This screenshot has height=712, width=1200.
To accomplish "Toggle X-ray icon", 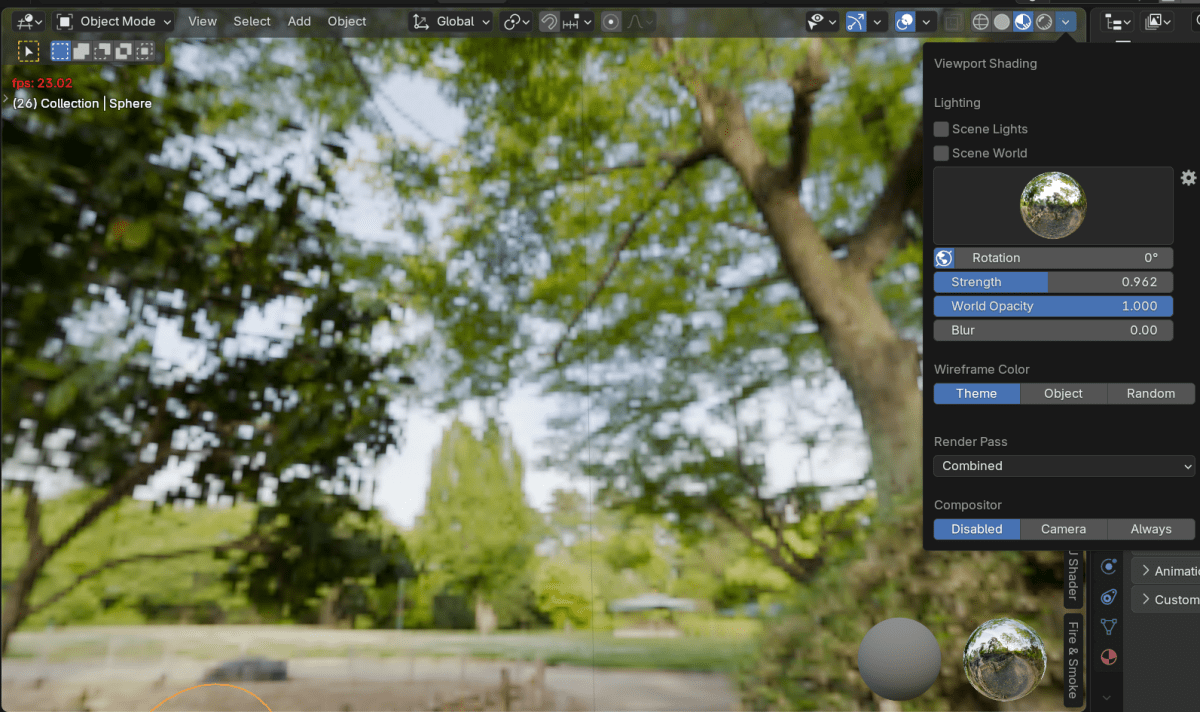I will coord(953,21).
